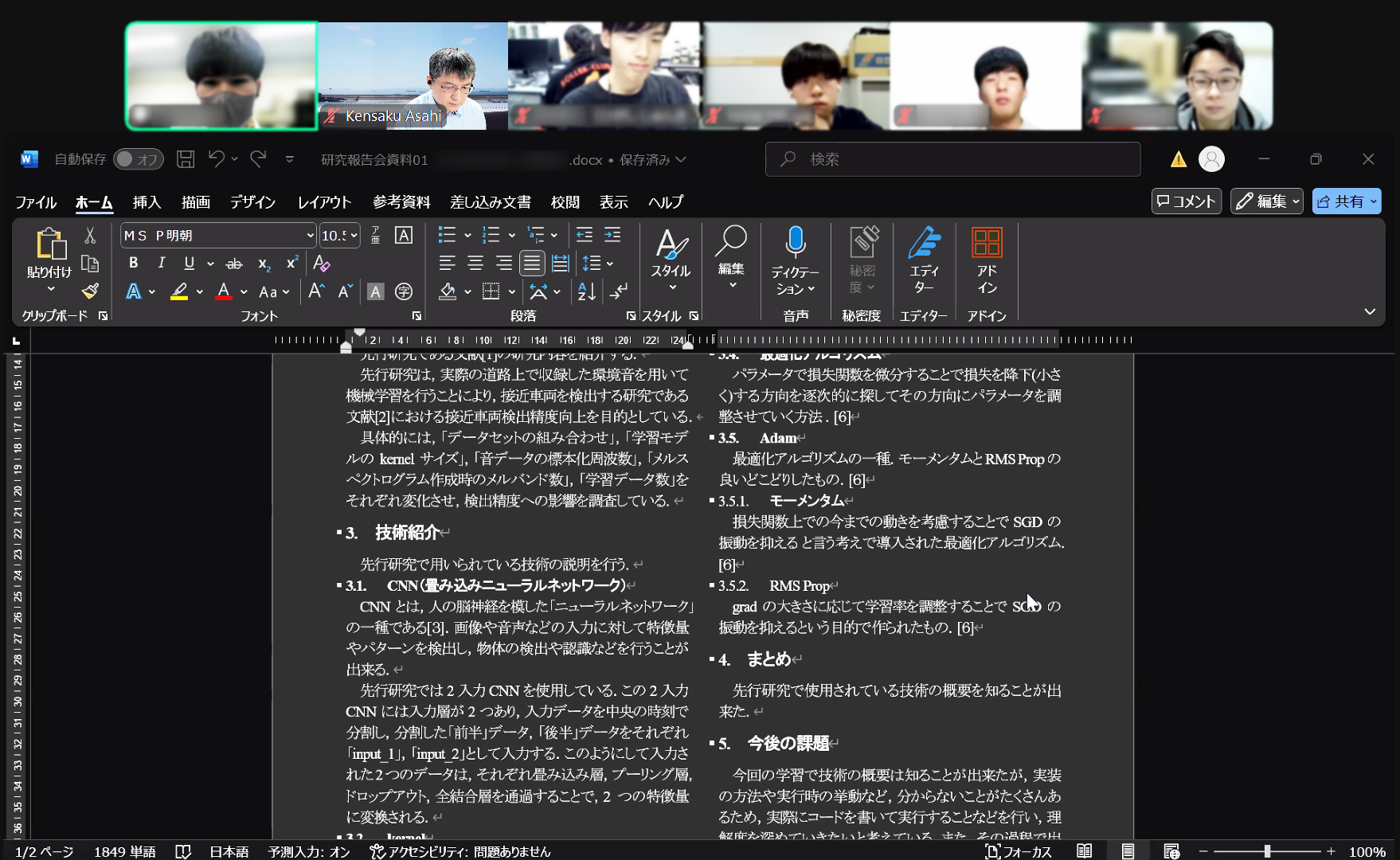Click the 共有 share button
This screenshot has height=860, width=1400.
click(1347, 201)
